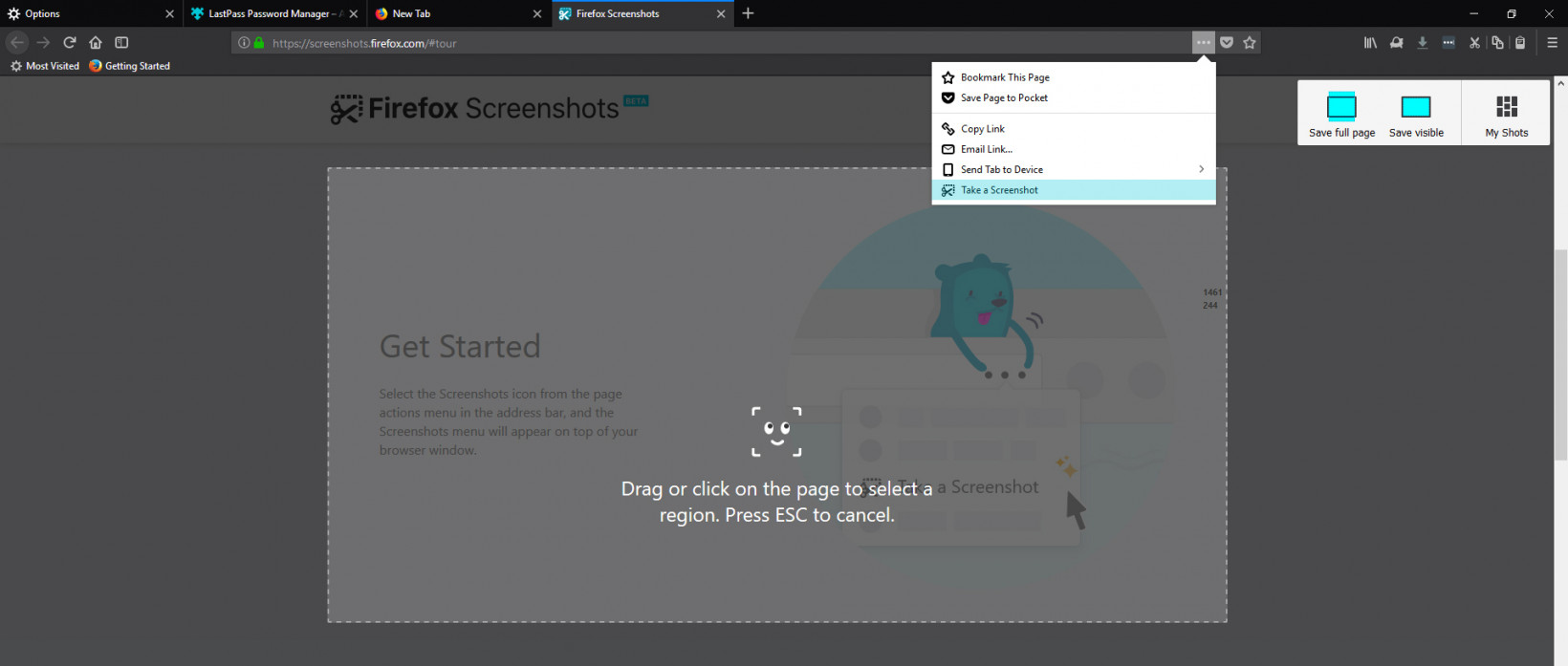
Task: Select the Firefox Screenshots tab
Action: pos(642,13)
